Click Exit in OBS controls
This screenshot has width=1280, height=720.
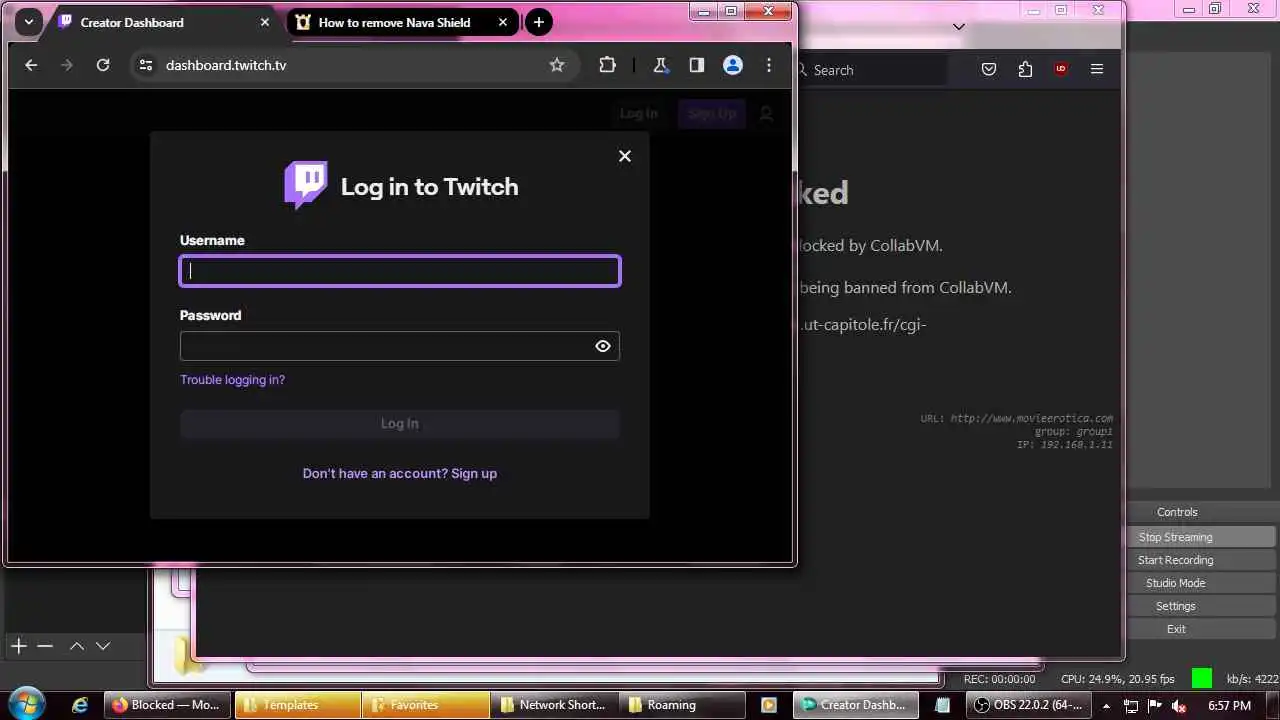1176,629
